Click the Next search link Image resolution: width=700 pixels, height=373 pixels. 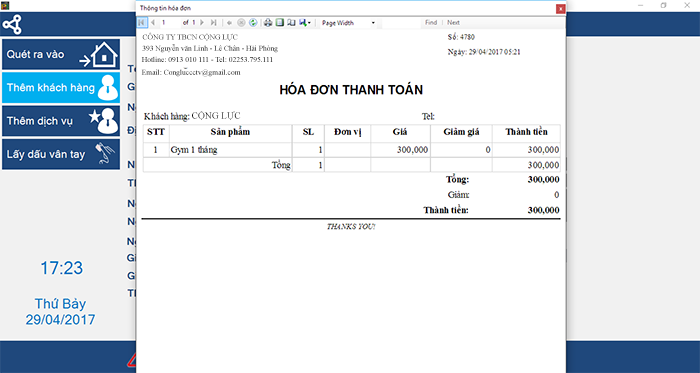454,22
